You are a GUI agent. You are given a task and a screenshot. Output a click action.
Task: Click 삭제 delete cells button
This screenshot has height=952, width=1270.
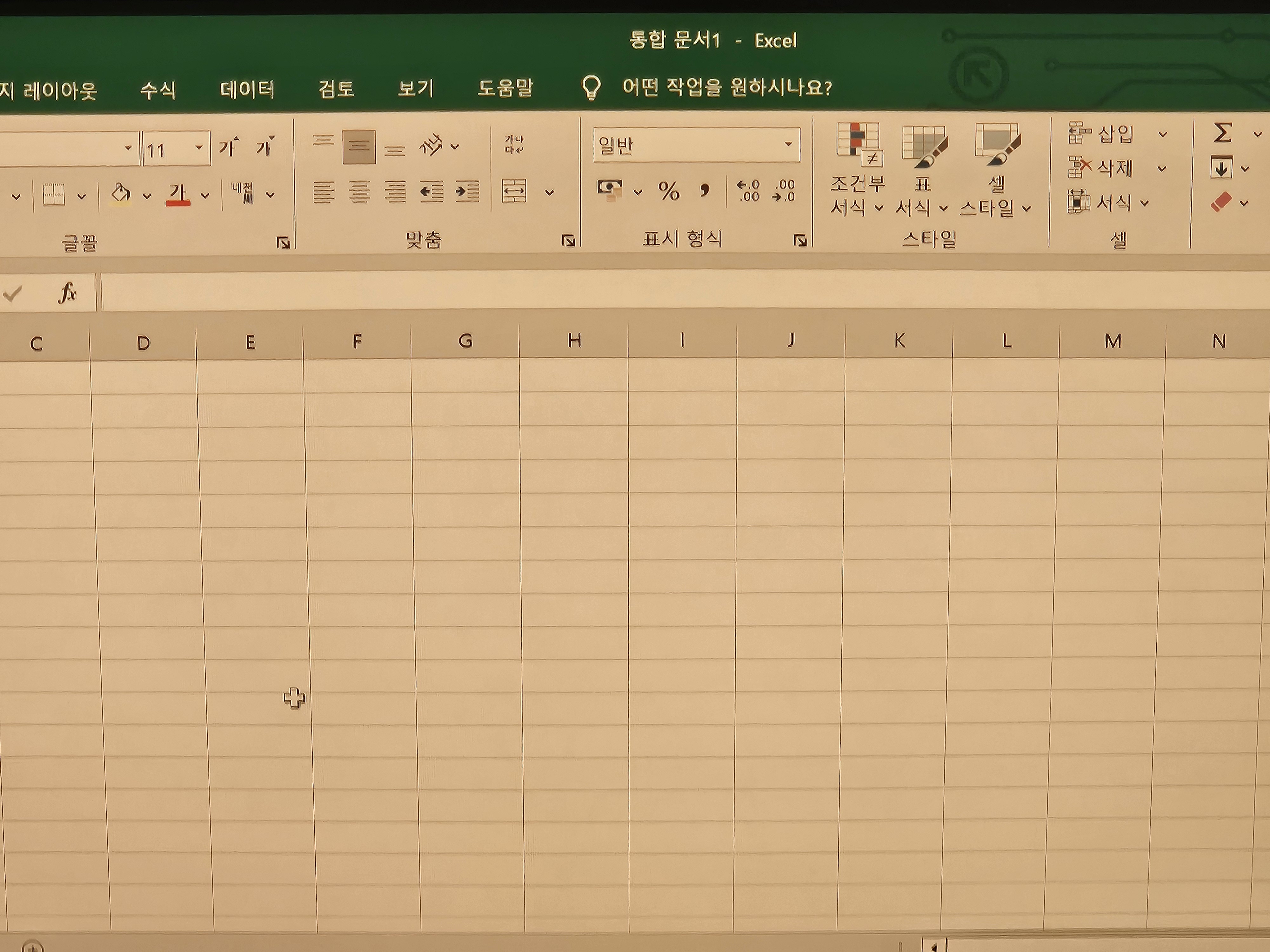1101,168
